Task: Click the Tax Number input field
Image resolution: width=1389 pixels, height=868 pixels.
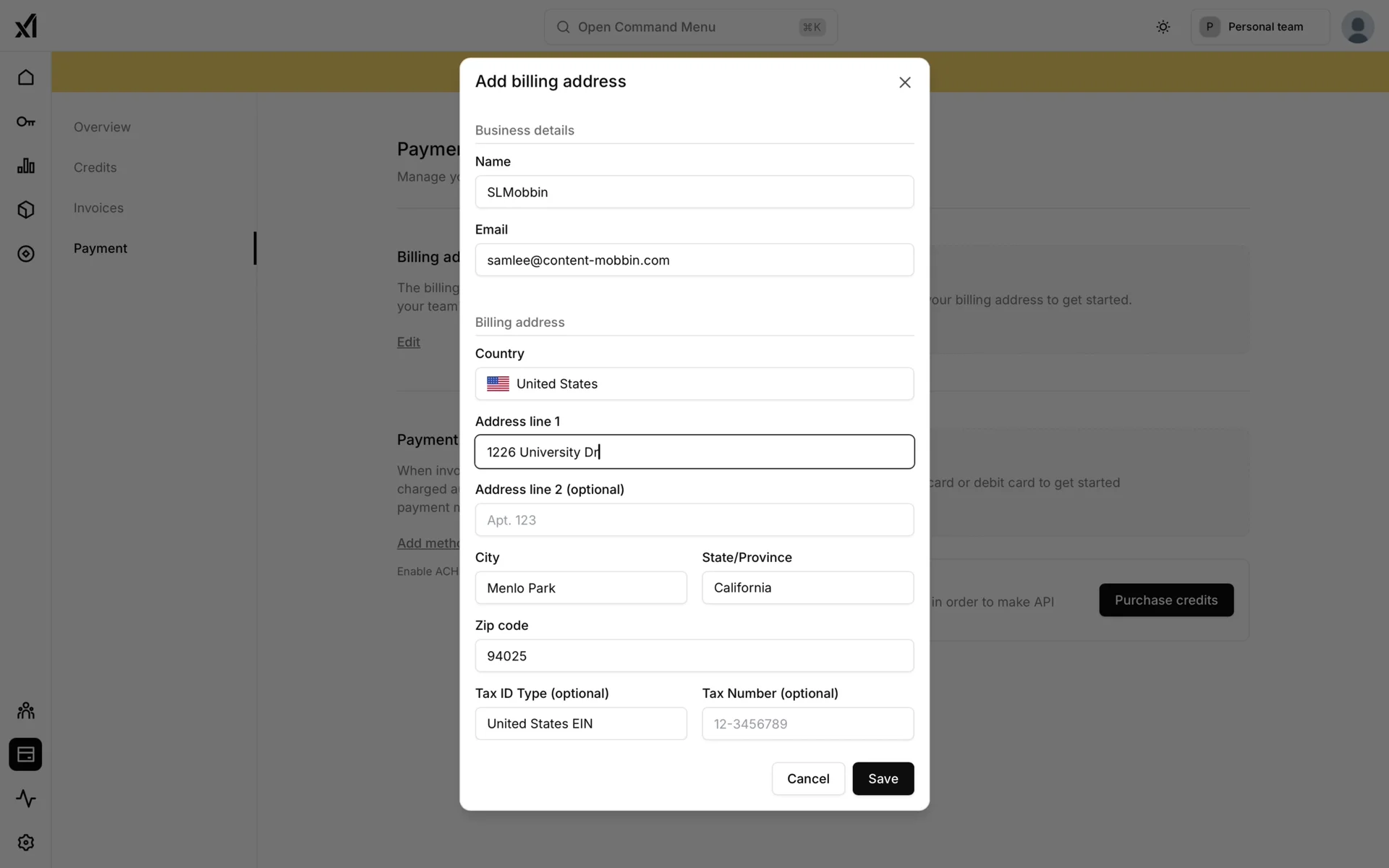Action: (x=807, y=724)
